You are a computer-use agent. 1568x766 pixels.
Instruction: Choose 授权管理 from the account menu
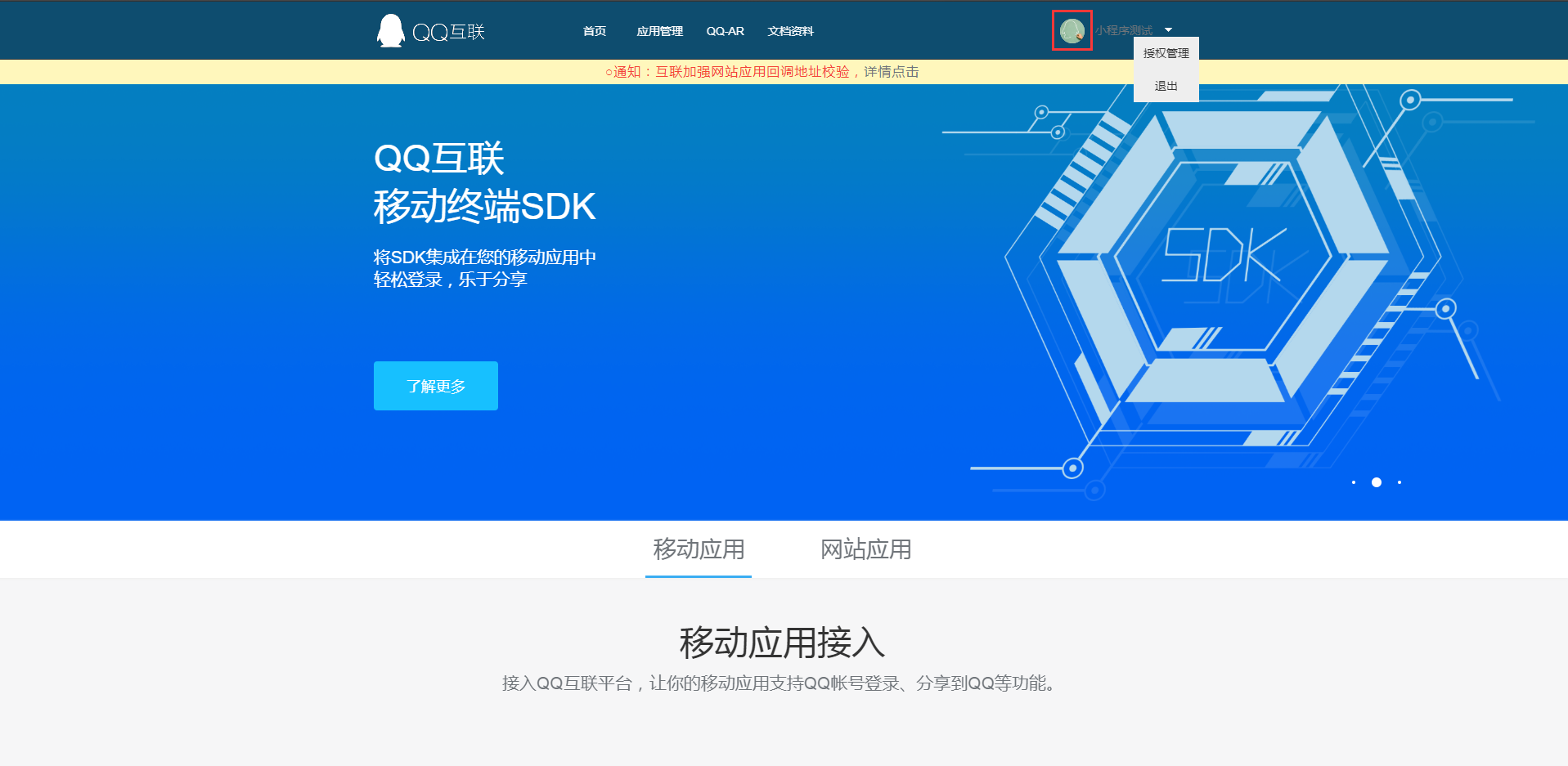pos(1166,53)
